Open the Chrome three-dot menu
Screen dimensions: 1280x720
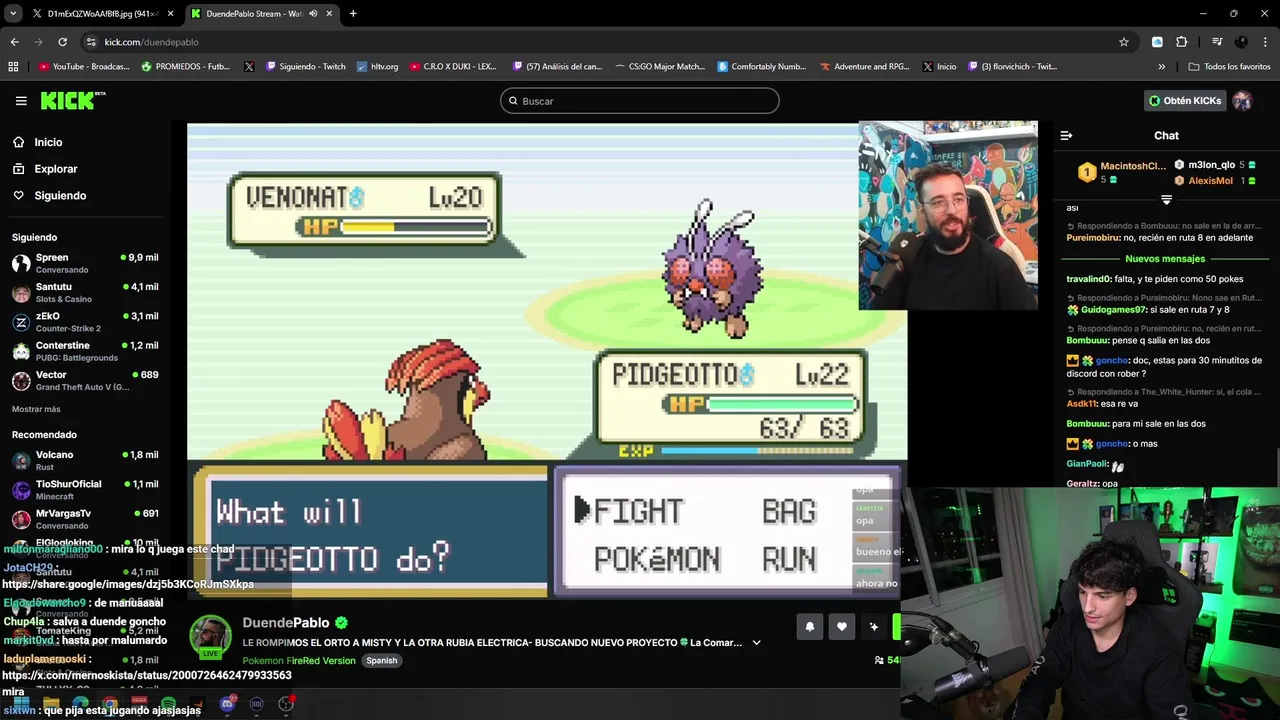[x=1265, y=42]
